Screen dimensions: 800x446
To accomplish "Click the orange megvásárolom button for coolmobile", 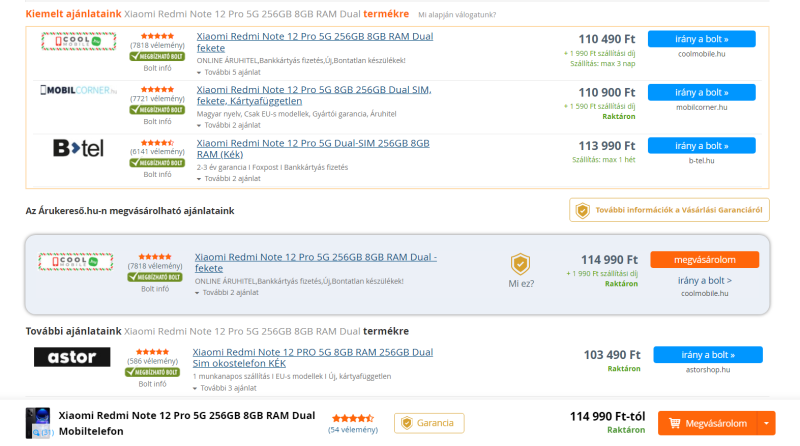I will 705,260.
